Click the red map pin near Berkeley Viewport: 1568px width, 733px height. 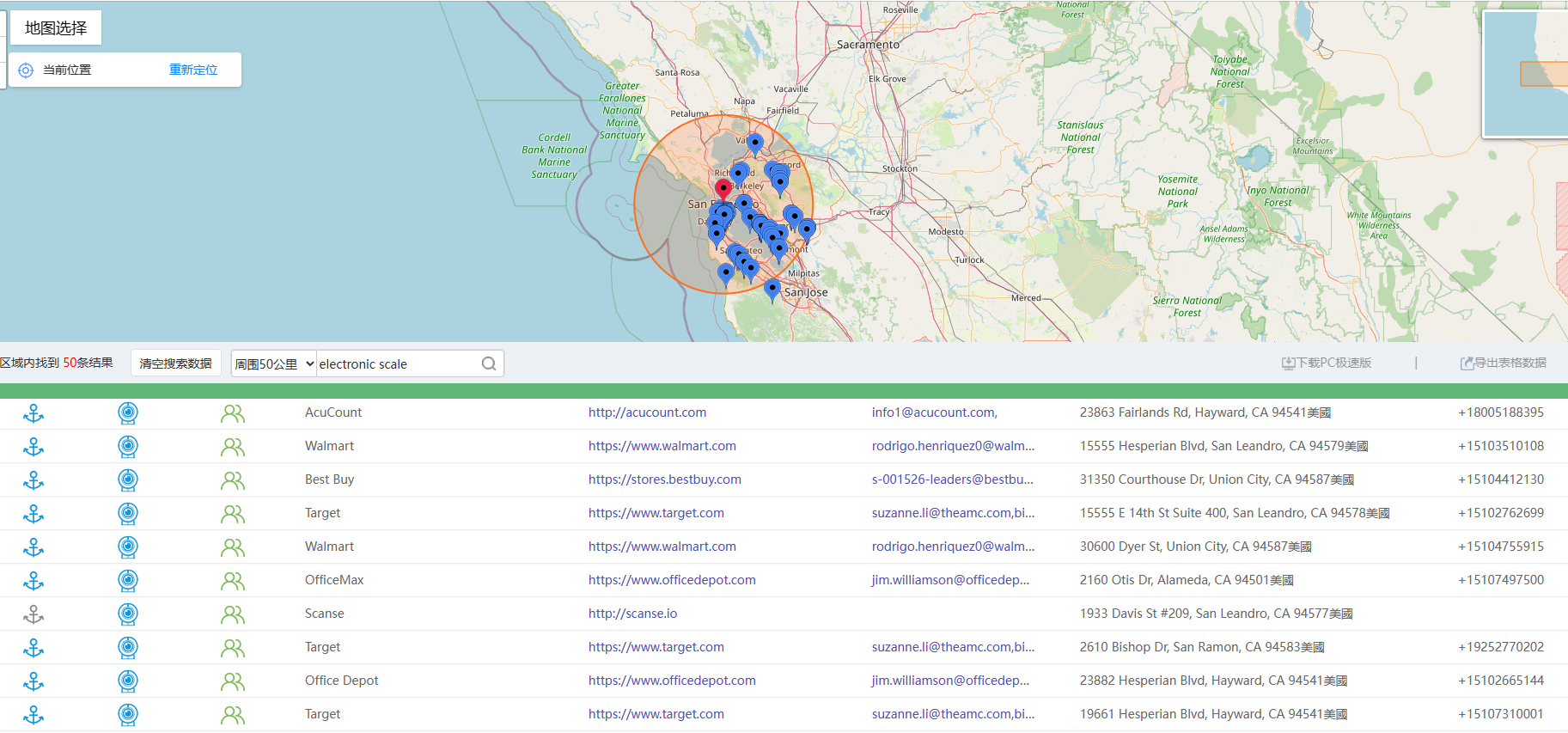pyautogui.click(x=723, y=190)
